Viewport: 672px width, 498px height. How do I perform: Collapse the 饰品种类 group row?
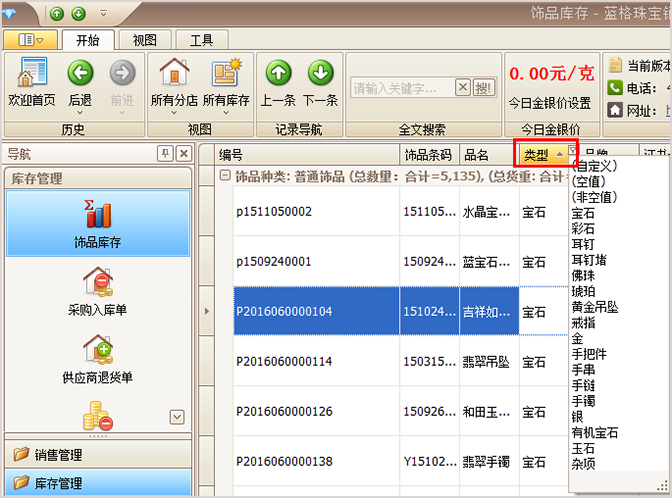(225, 176)
